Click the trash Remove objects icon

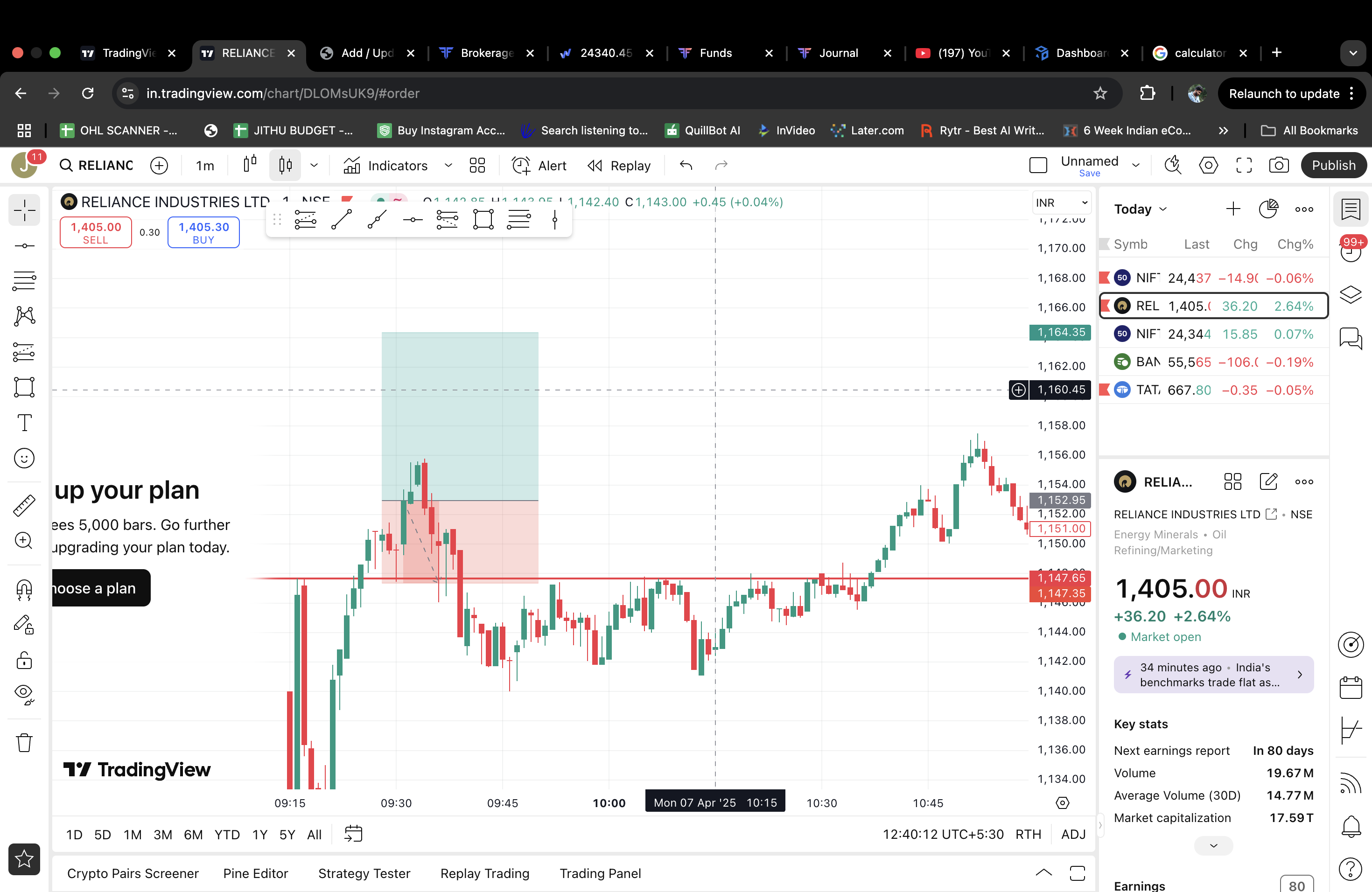click(x=24, y=743)
